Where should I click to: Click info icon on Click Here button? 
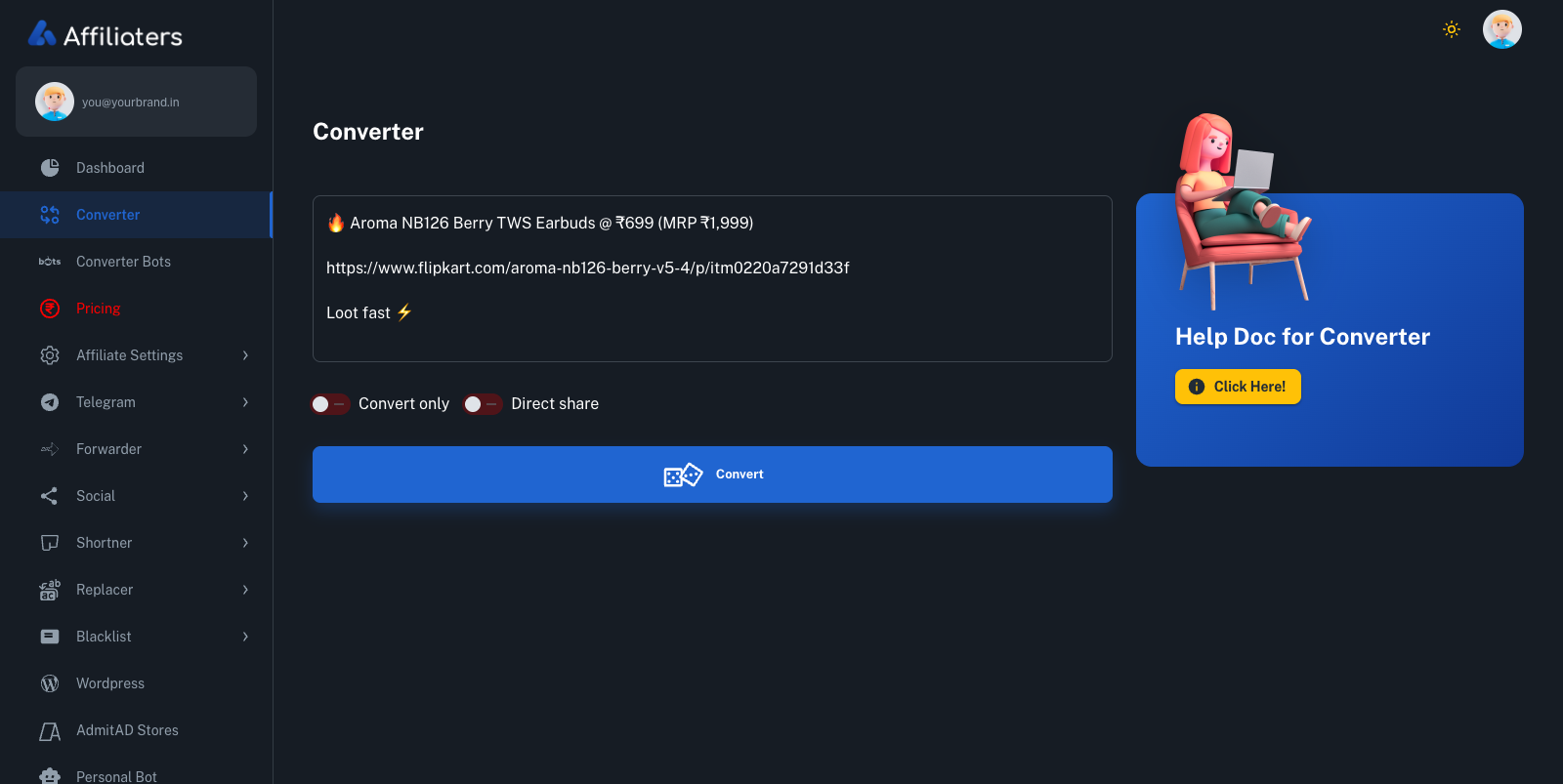tap(1197, 387)
